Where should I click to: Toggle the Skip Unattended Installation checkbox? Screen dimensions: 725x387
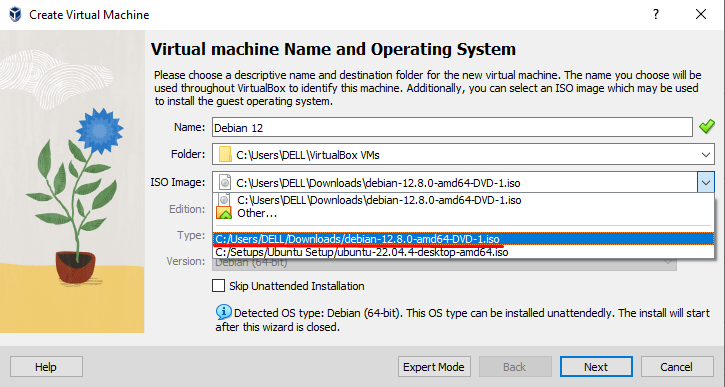(218, 286)
